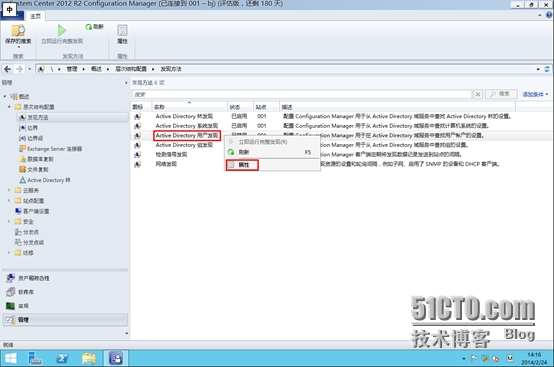Select 边界 node icon in tree
The width and height of the screenshot is (554, 367).
pyautogui.click(x=22, y=128)
